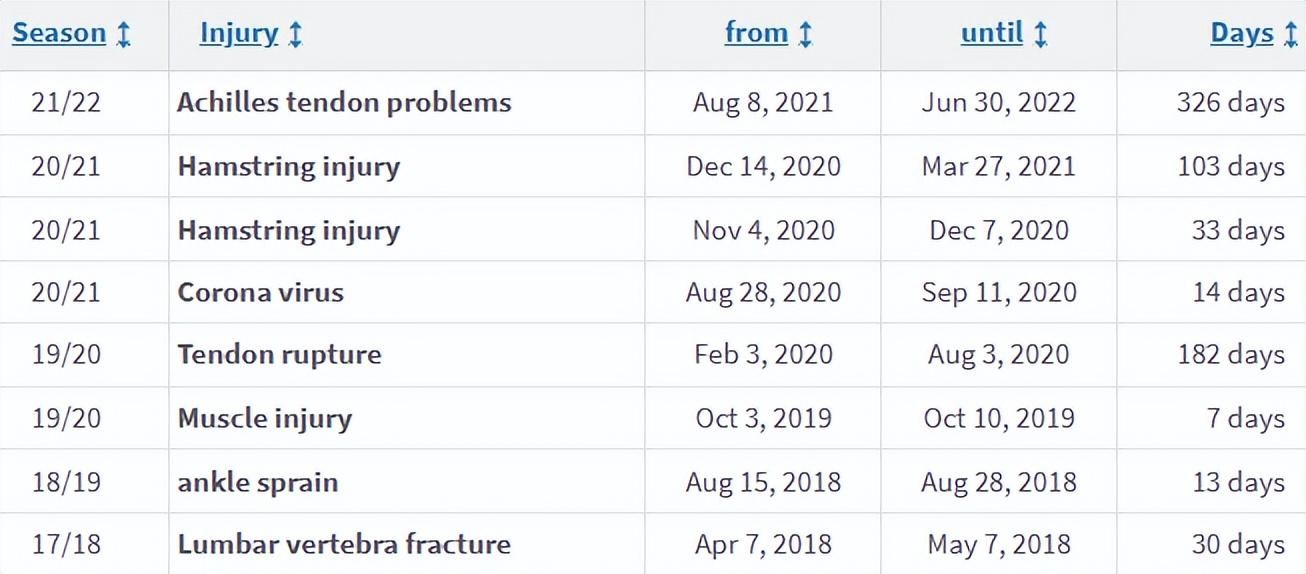This screenshot has width=1306, height=574.
Task: Select the Tendon rupture injury cell
Action: coord(279,355)
